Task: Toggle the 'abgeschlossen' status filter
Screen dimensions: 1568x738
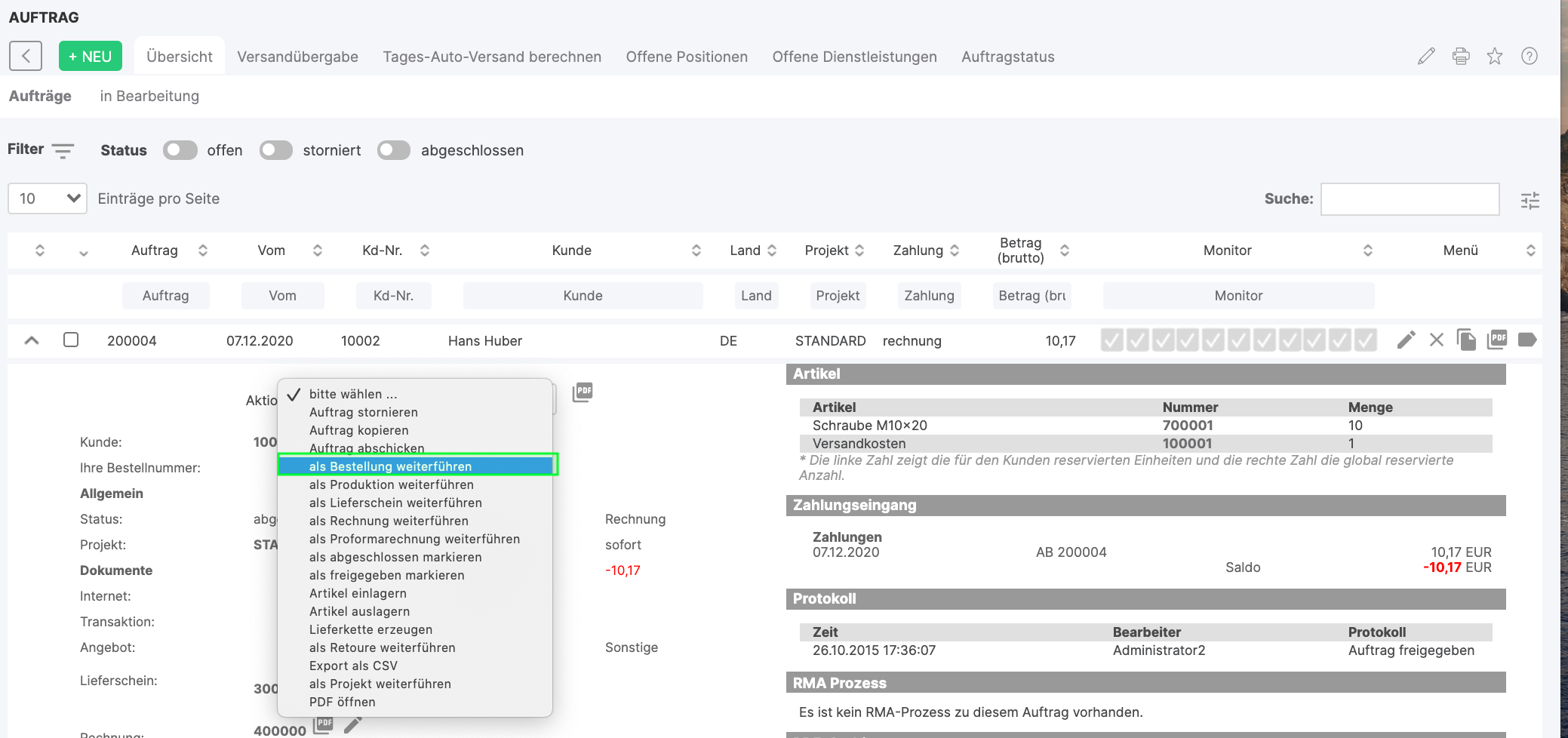Action: click(x=394, y=150)
